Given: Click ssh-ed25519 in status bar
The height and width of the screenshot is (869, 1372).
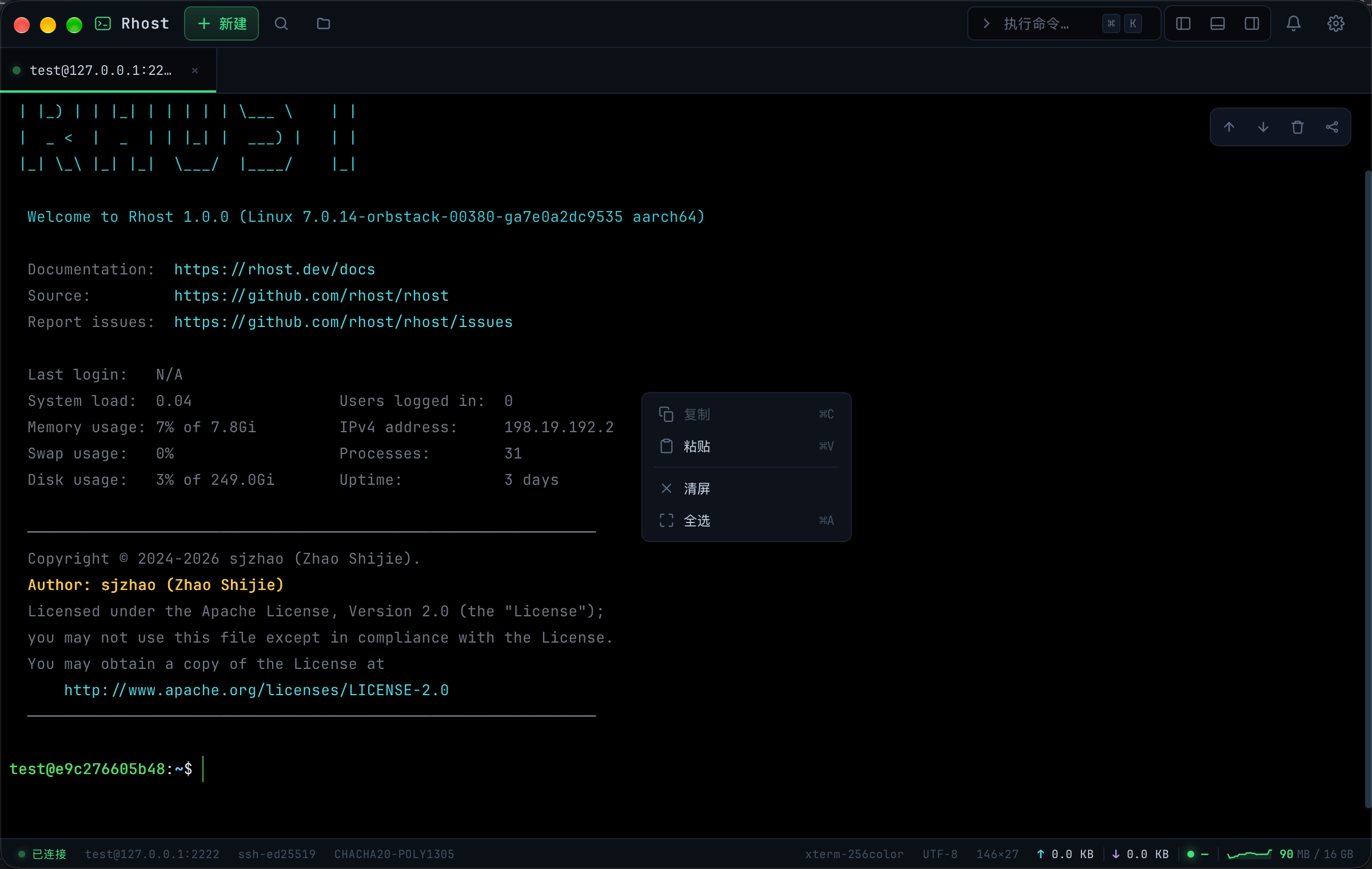Looking at the screenshot, I should click(277, 854).
